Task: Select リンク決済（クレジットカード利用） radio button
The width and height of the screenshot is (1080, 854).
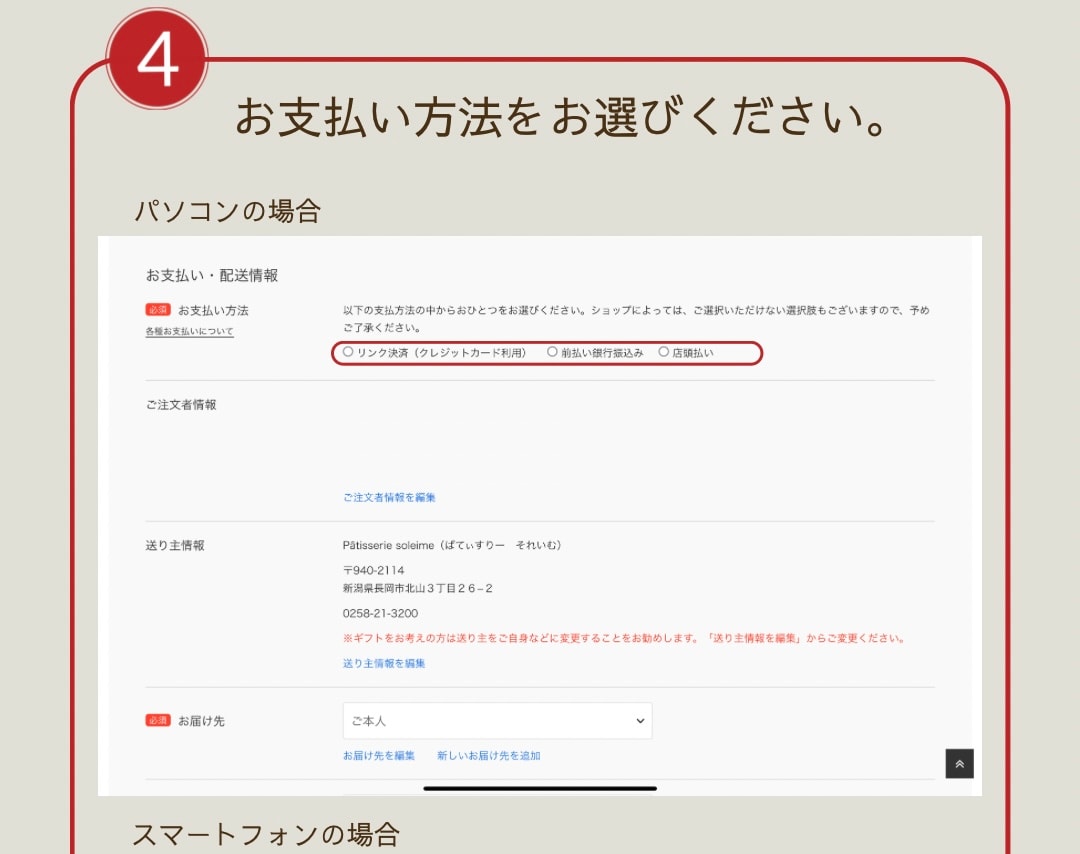Action: pyautogui.click(x=348, y=352)
